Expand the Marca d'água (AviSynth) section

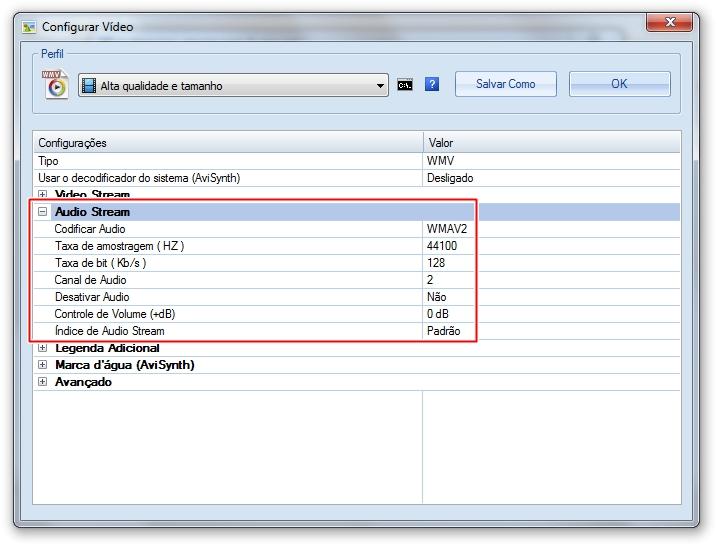(x=43, y=365)
